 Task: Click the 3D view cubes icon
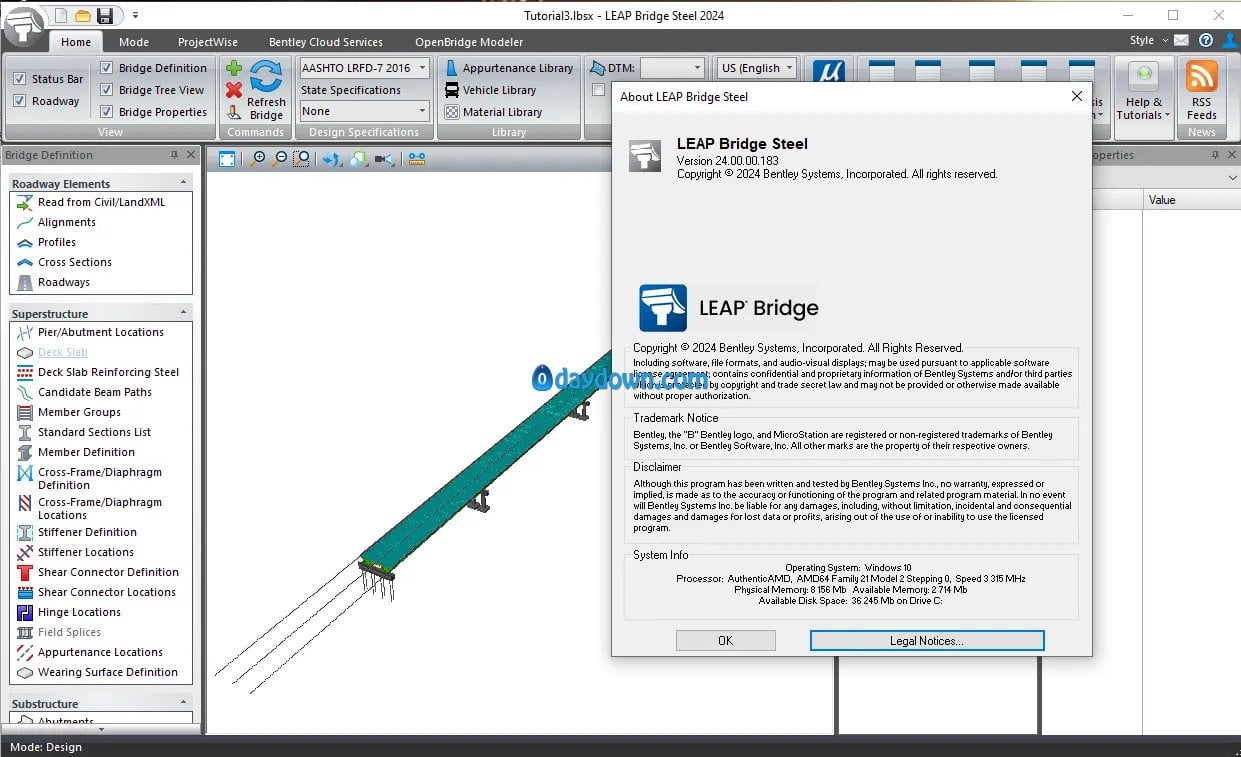click(358, 159)
